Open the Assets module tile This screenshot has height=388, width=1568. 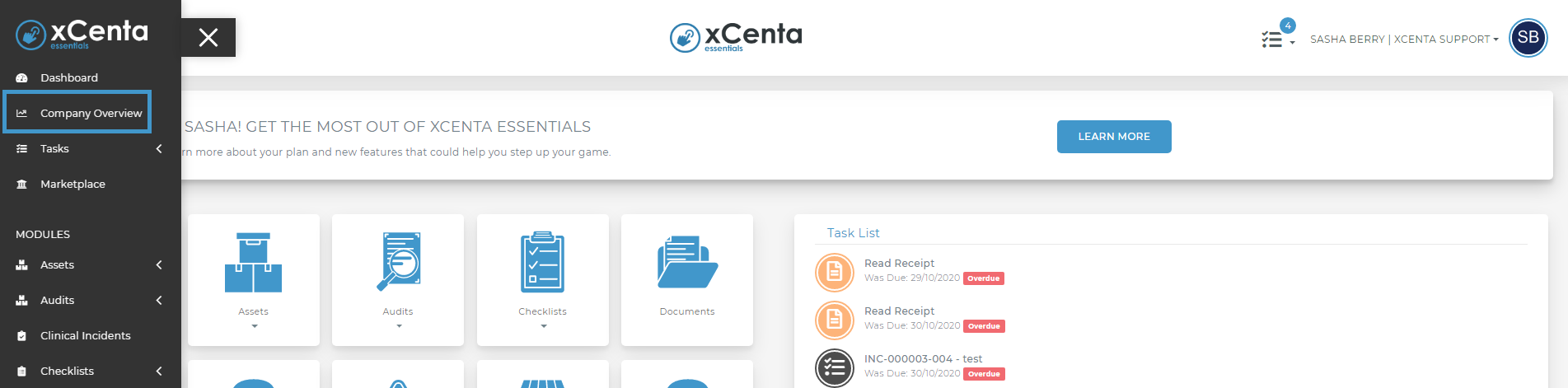(254, 280)
